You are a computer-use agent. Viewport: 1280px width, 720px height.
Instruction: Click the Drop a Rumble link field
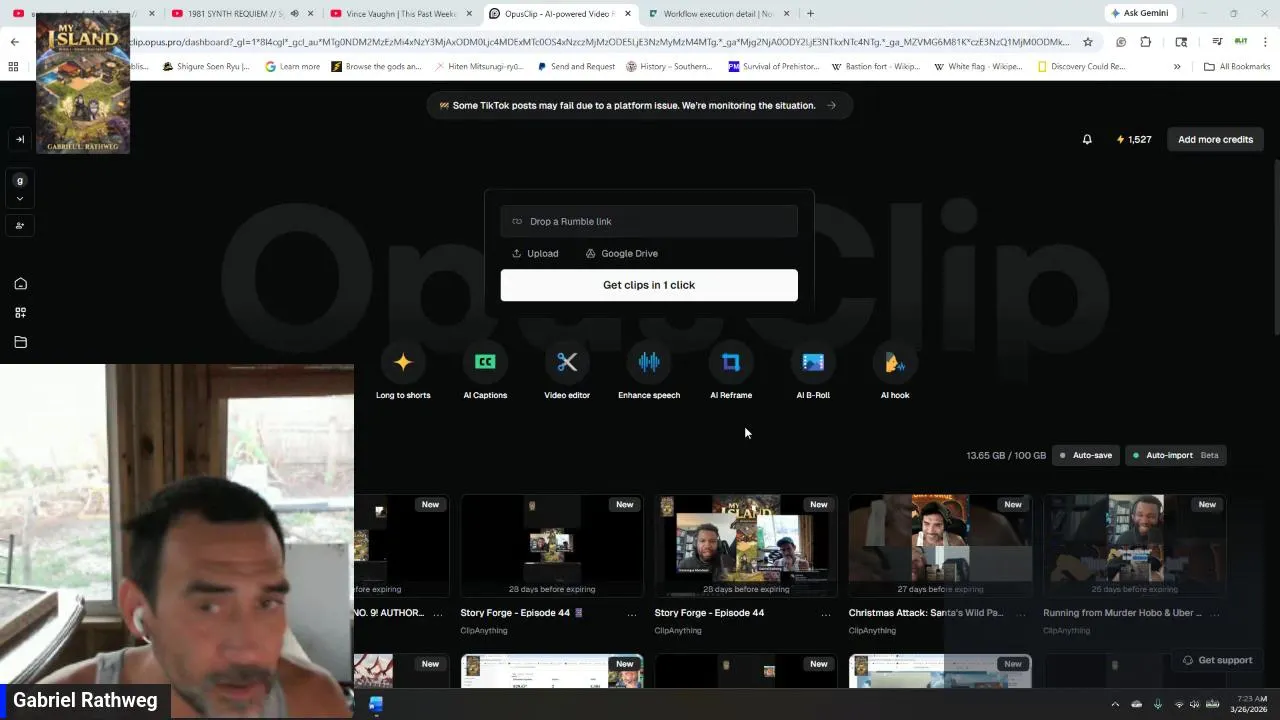click(649, 221)
